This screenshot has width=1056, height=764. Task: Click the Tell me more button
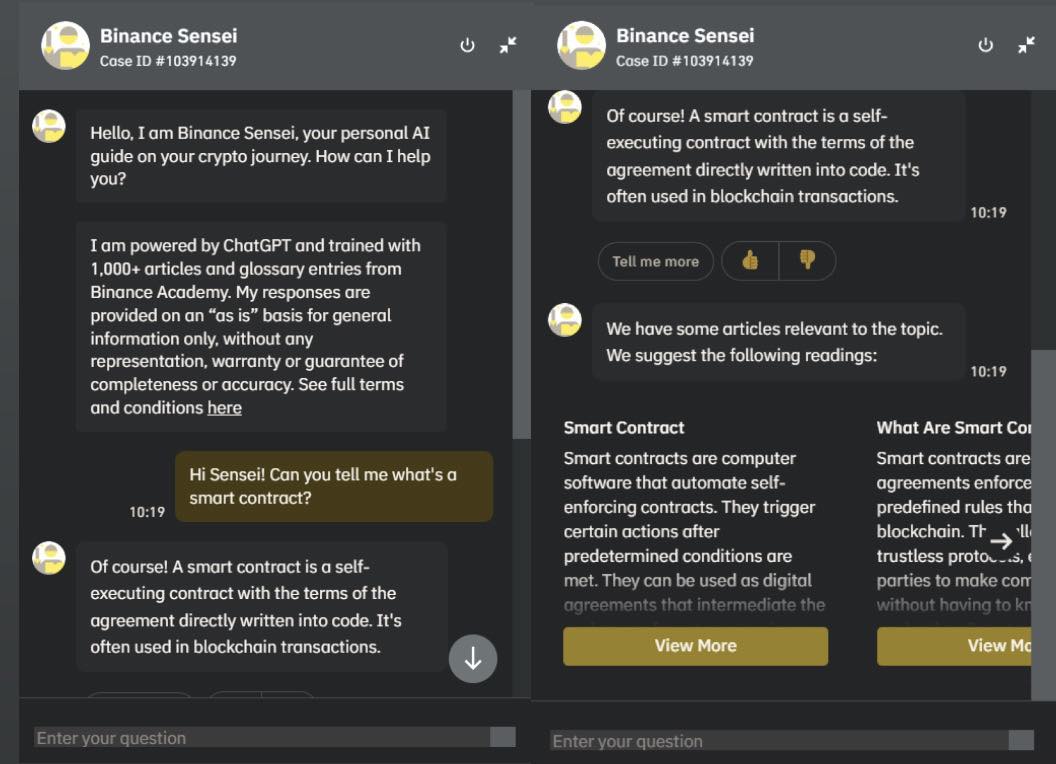[x=655, y=261]
